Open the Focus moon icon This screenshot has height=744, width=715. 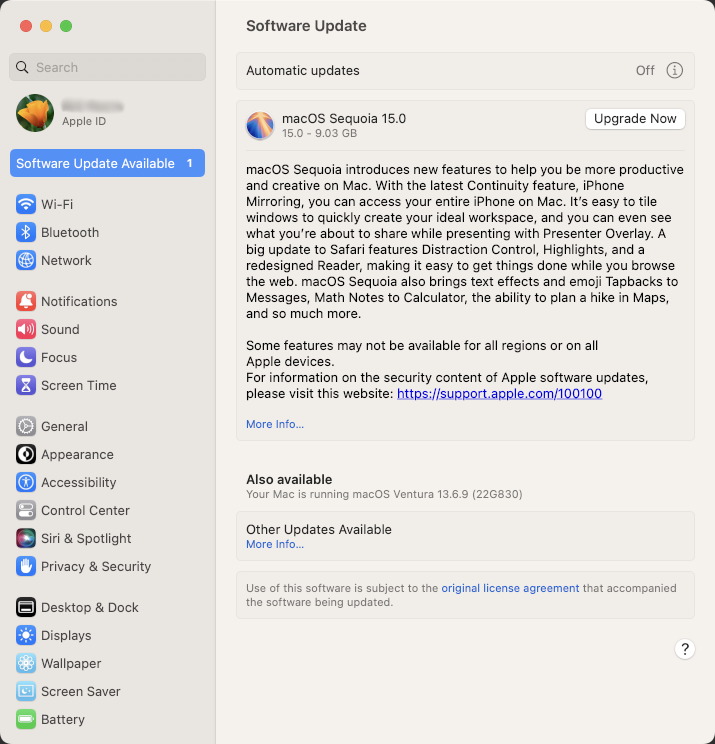[x=26, y=357]
